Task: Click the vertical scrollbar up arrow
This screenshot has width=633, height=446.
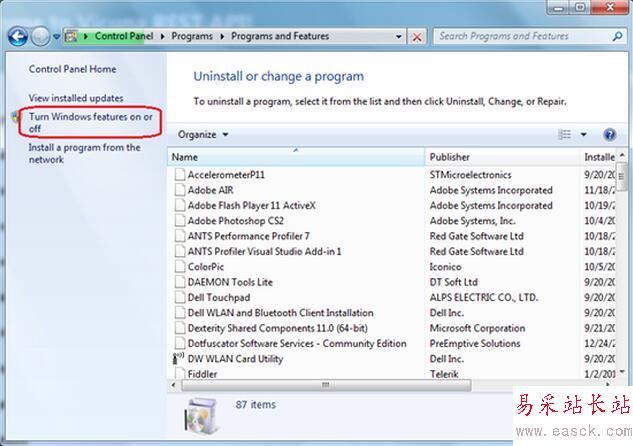Action: point(622,155)
